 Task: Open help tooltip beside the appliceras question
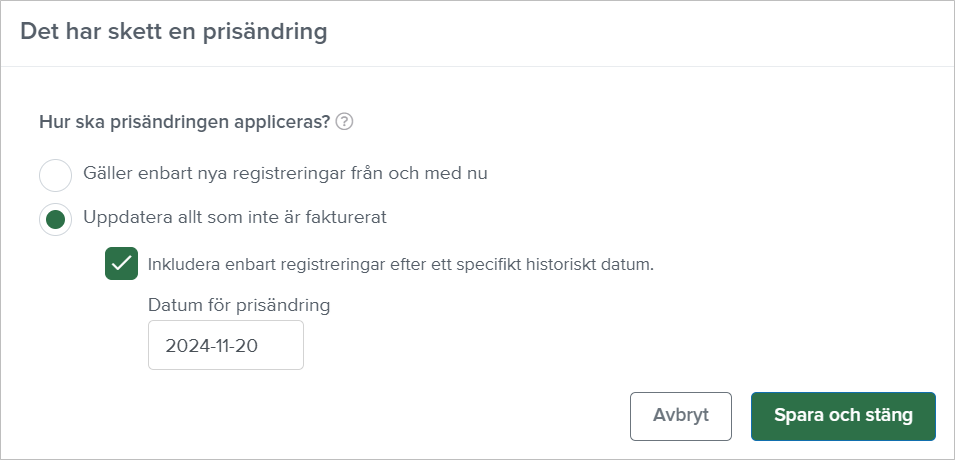click(345, 122)
